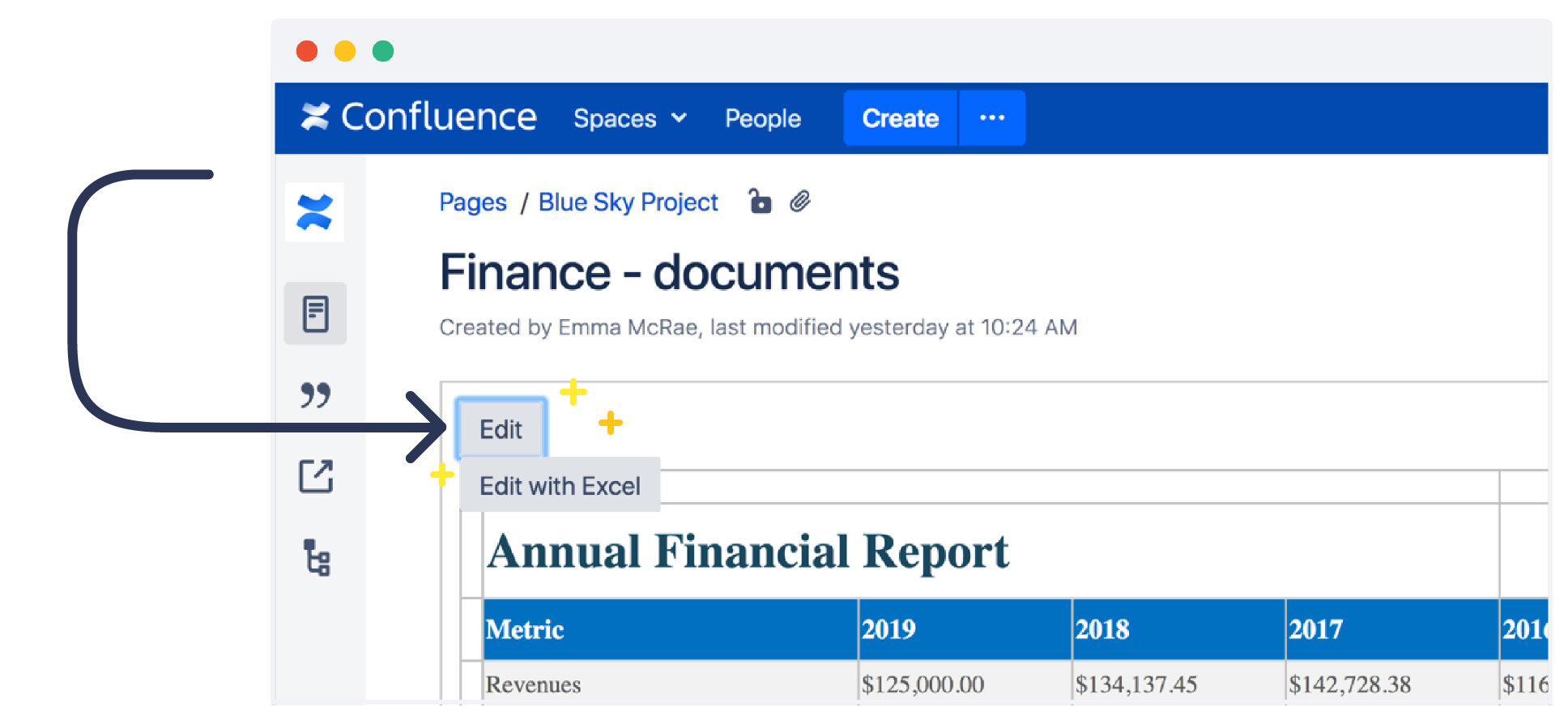Screen dimensions: 1568x724
Task: Go to the People page
Action: click(762, 118)
